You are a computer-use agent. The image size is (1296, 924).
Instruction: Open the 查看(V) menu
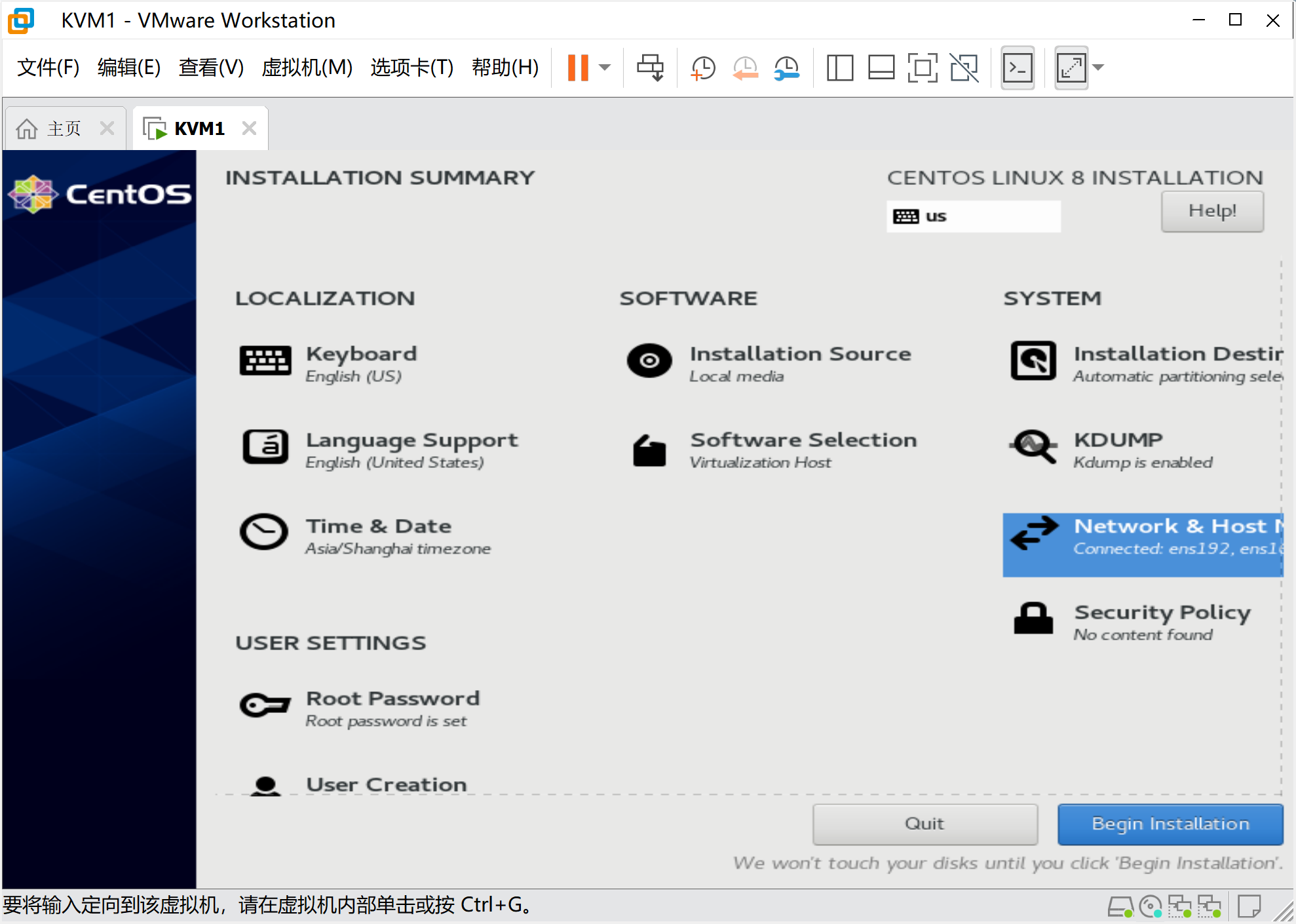(211, 67)
